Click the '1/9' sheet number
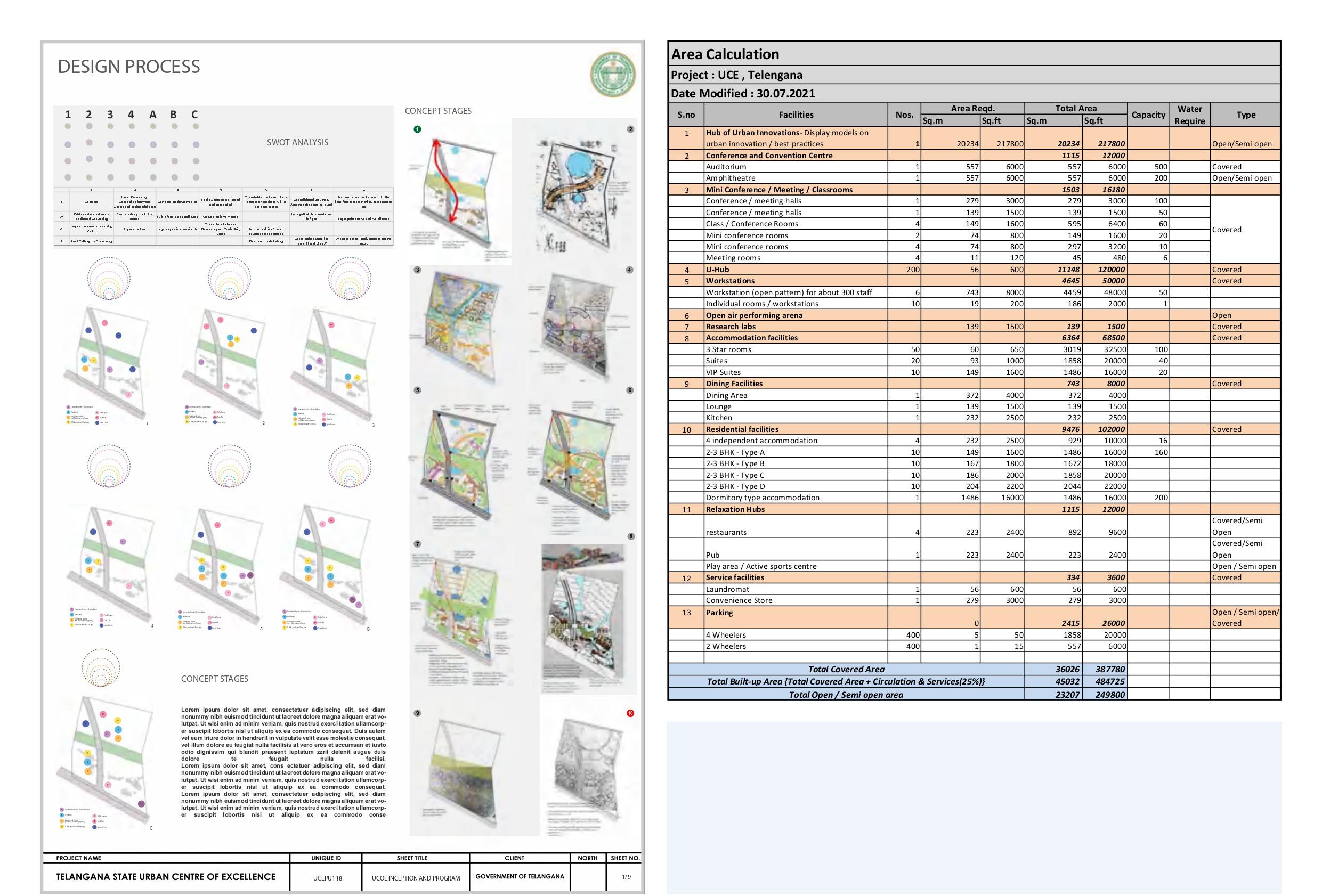Screen dimensions: 1322x896 coord(626,877)
